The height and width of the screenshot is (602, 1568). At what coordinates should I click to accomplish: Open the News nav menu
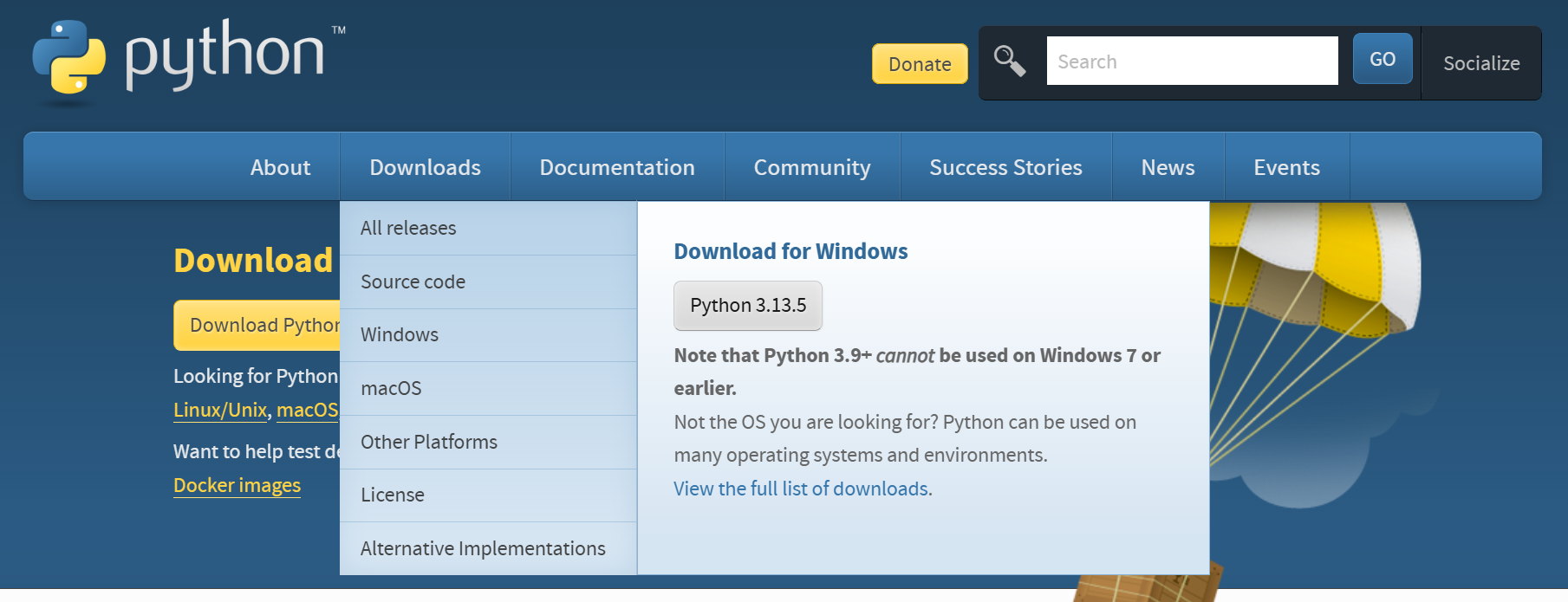pos(1168,167)
